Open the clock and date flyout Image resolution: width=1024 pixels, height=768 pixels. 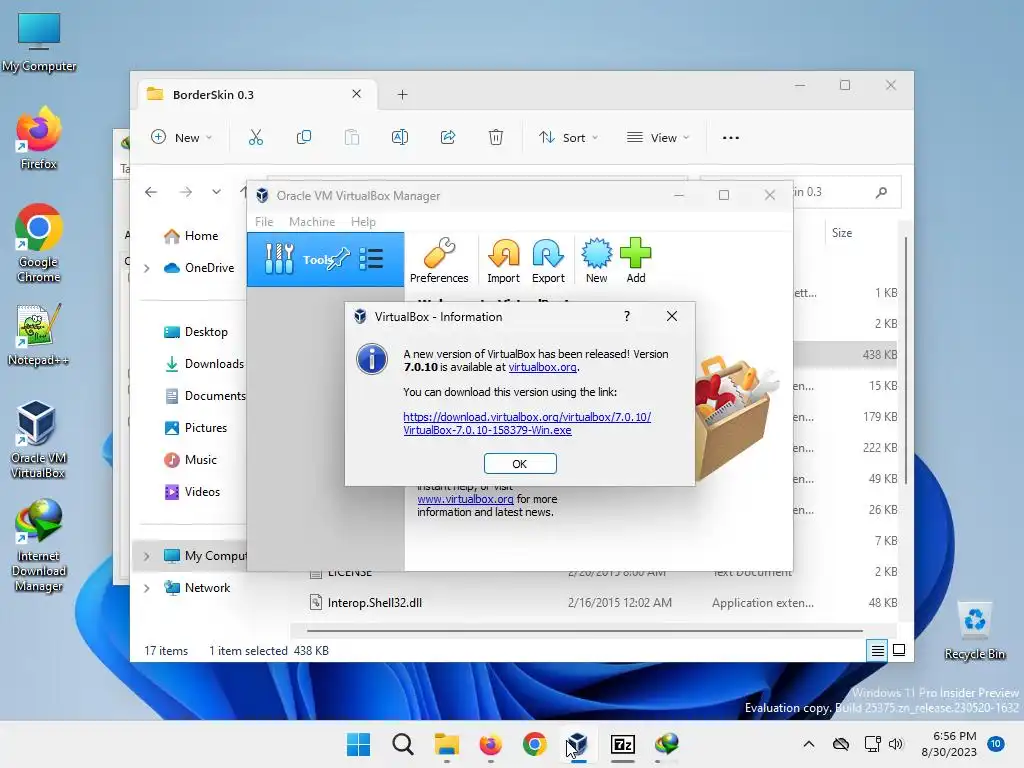(949, 744)
